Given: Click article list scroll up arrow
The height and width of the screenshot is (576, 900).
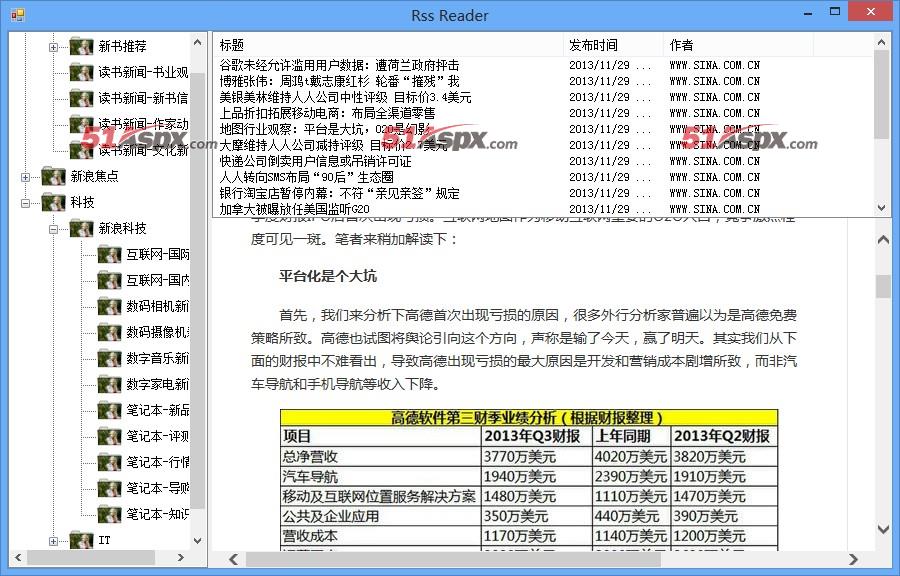Looking at the screenshot, I should click(882, 42).
